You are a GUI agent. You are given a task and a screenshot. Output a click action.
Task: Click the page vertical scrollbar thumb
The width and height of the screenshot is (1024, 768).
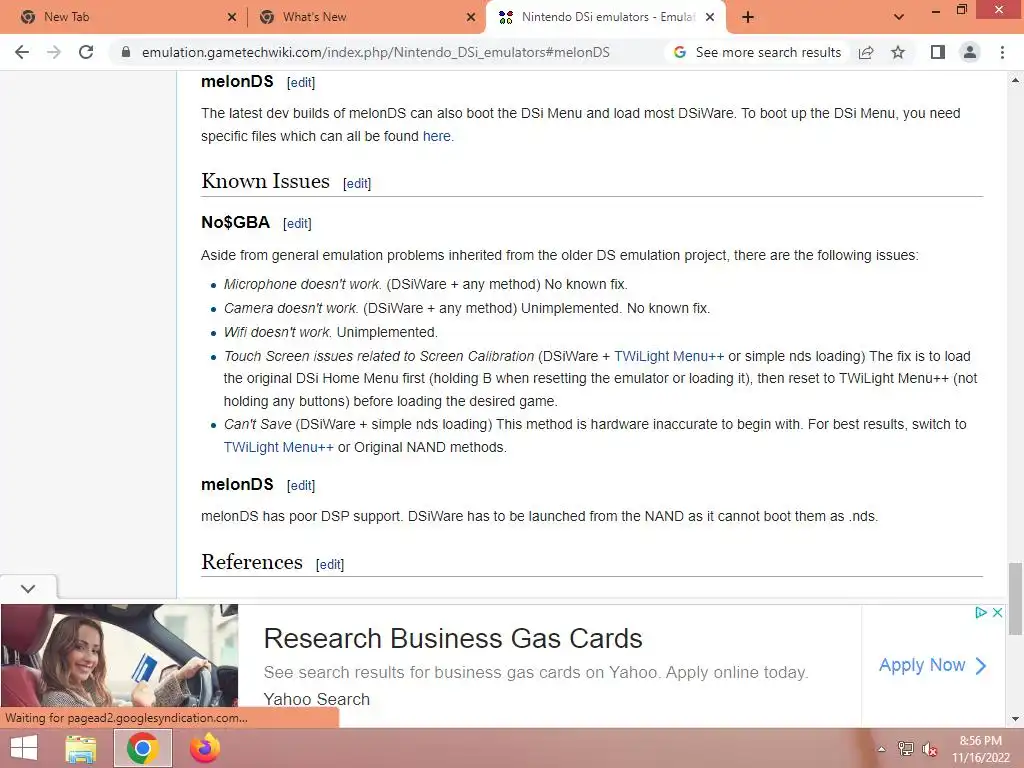(x=1015, y=598)
